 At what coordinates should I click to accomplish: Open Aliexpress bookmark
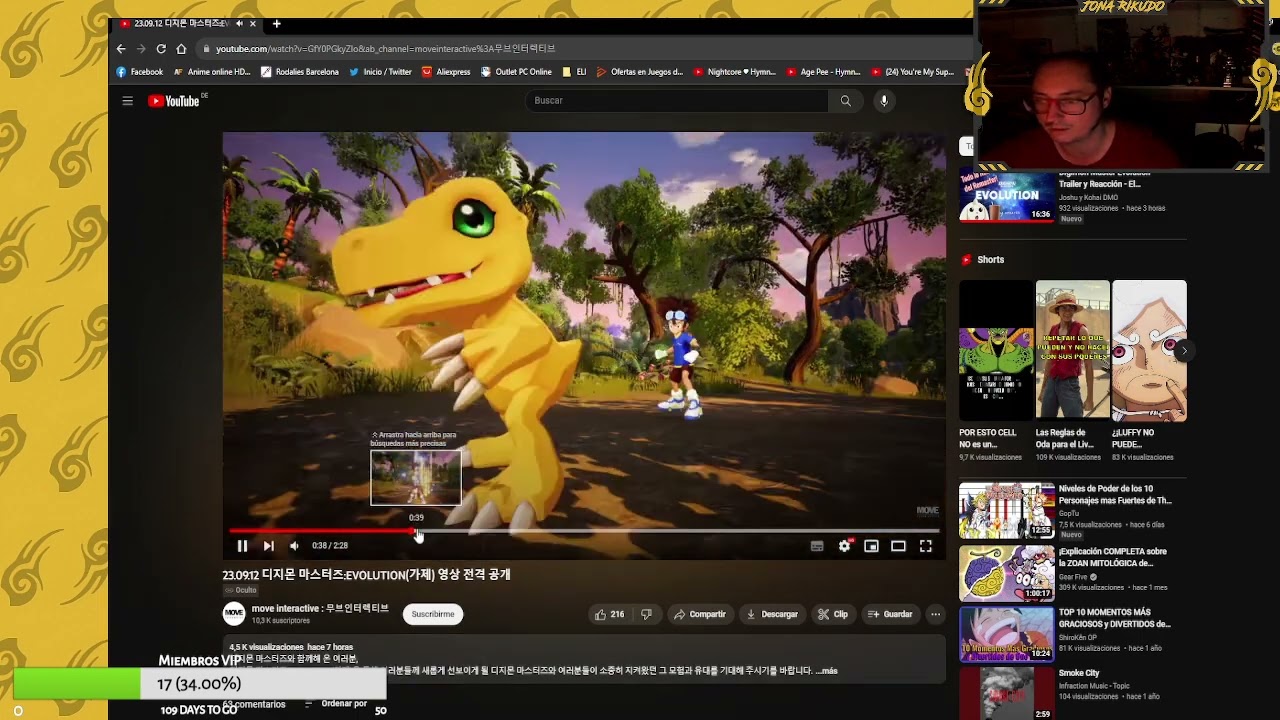click(x=446, y=72)
